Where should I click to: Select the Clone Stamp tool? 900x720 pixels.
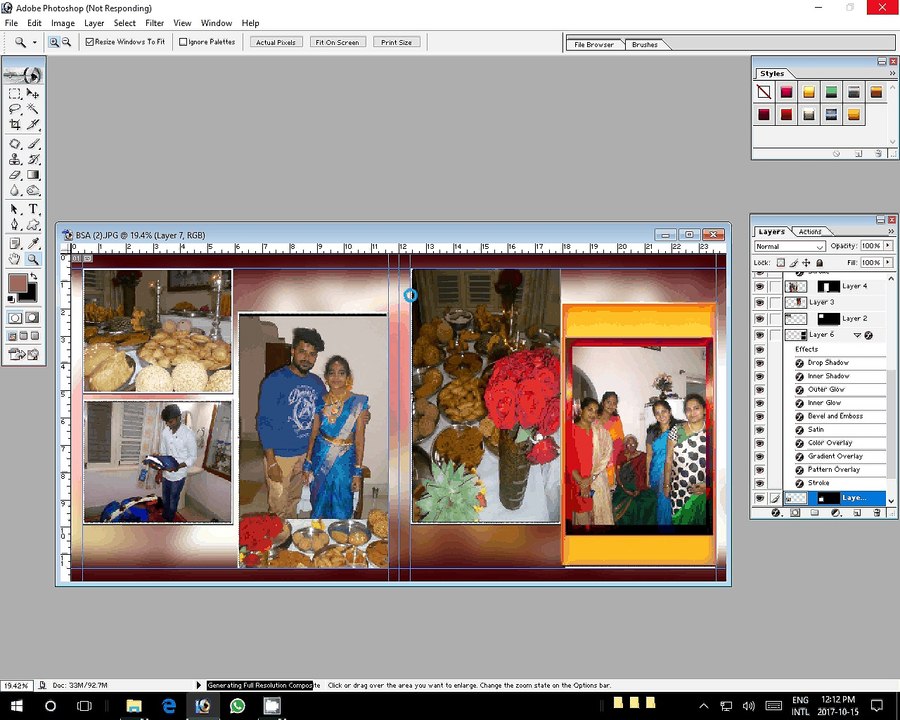[x=15, y=160]
